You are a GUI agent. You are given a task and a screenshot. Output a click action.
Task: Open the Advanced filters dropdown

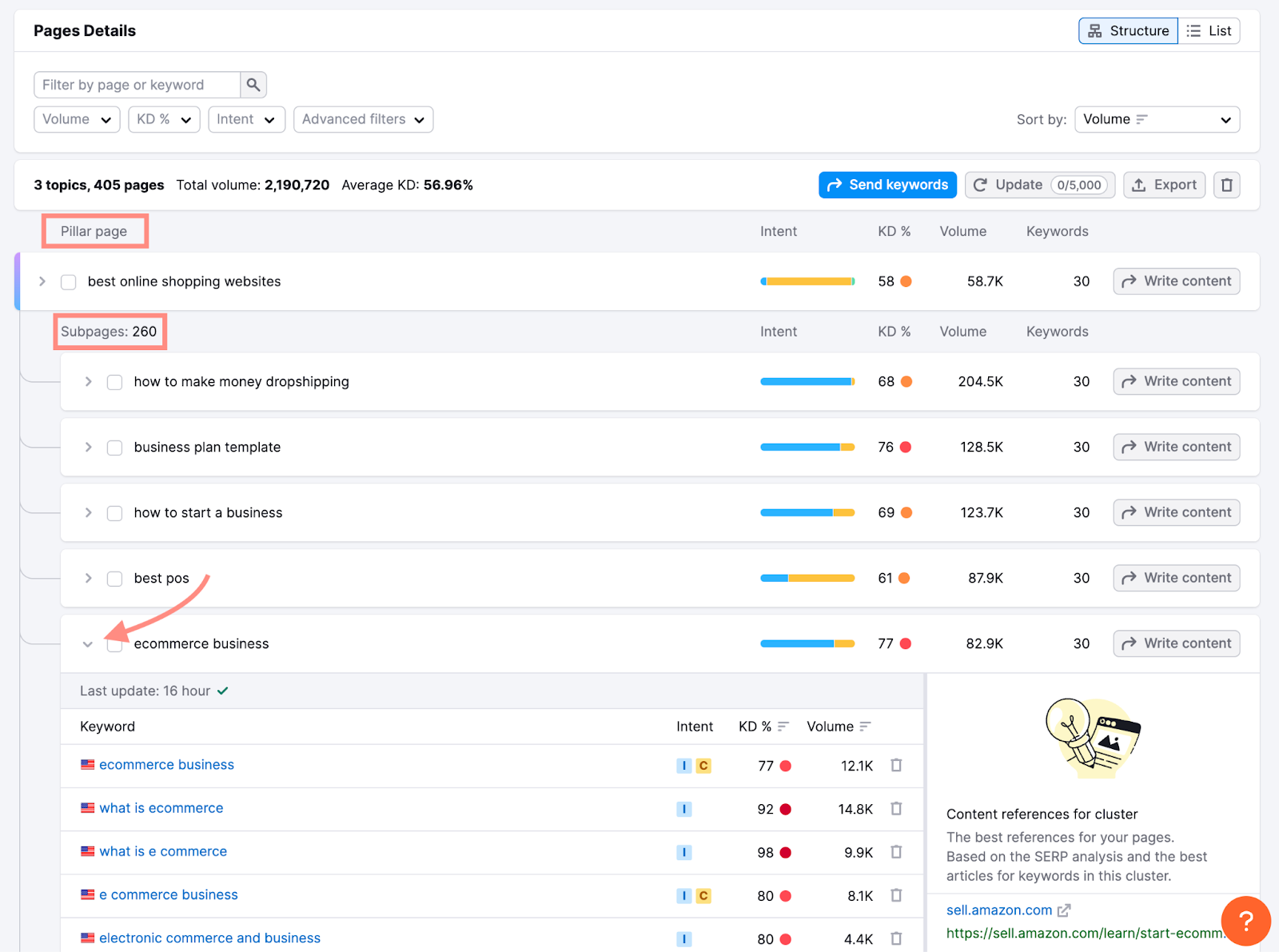tap(363, 119)
